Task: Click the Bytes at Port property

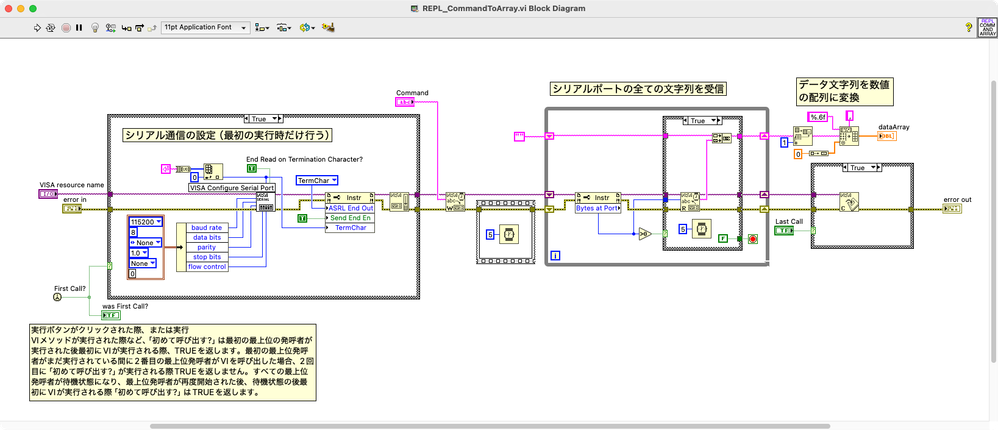Action: tap(598, 208)
